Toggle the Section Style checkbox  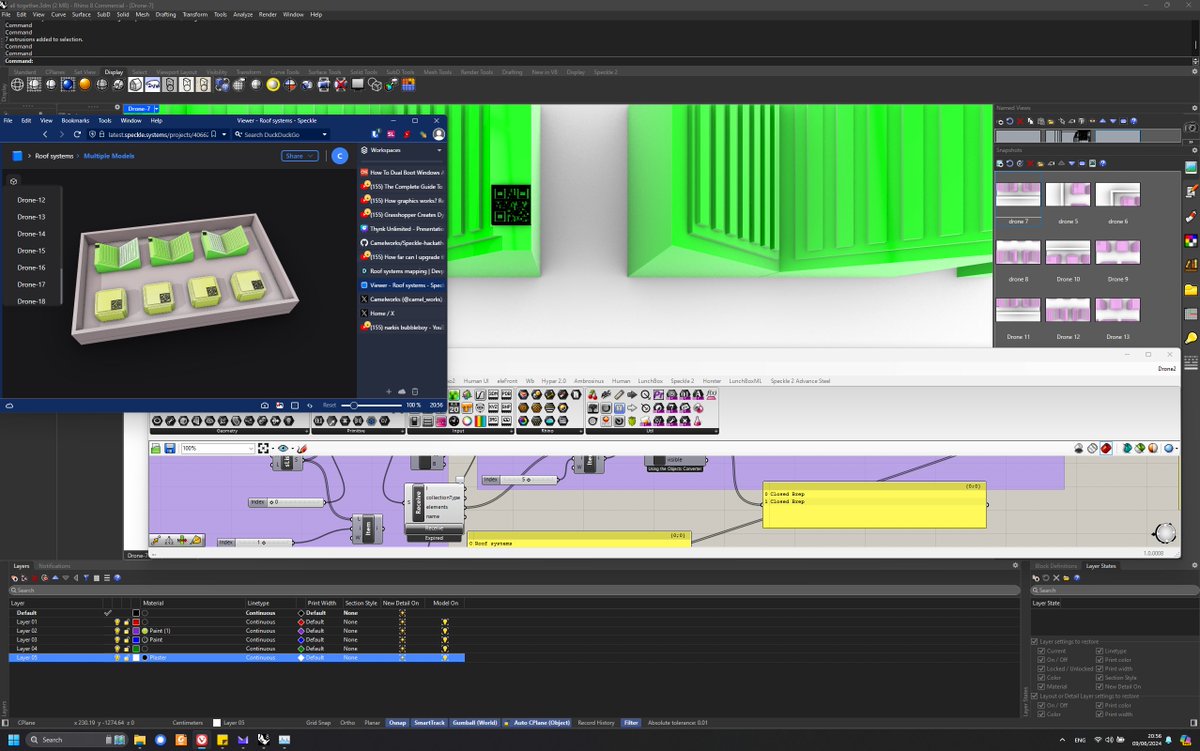(x=1100, y=678)
